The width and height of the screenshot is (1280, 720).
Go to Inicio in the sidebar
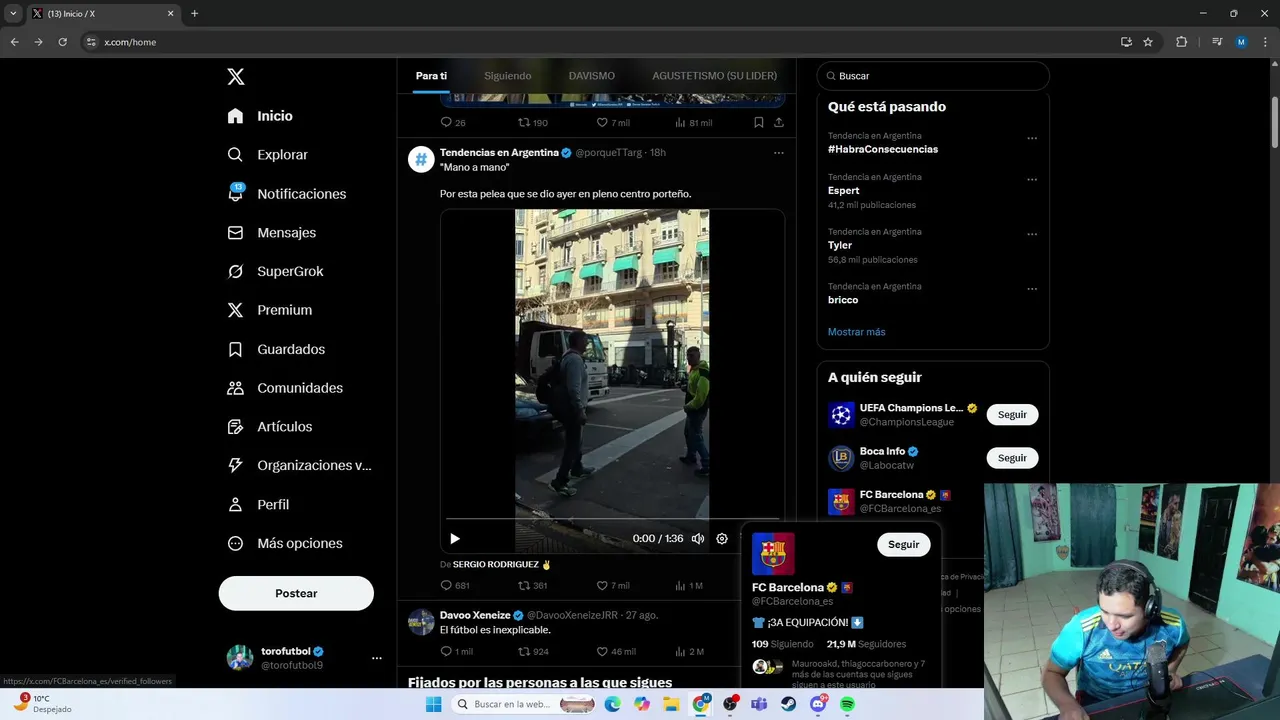coord(260,116)
